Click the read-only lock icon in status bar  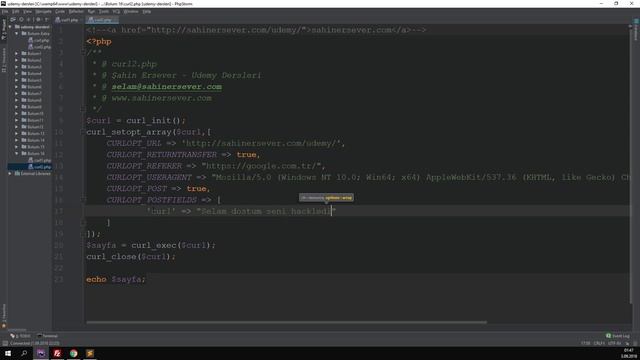[627, 343]
